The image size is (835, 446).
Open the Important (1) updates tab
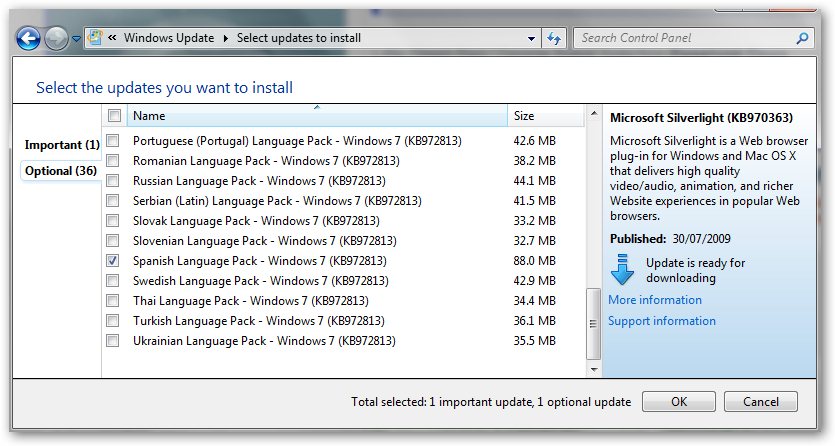[x=62, y=145]
